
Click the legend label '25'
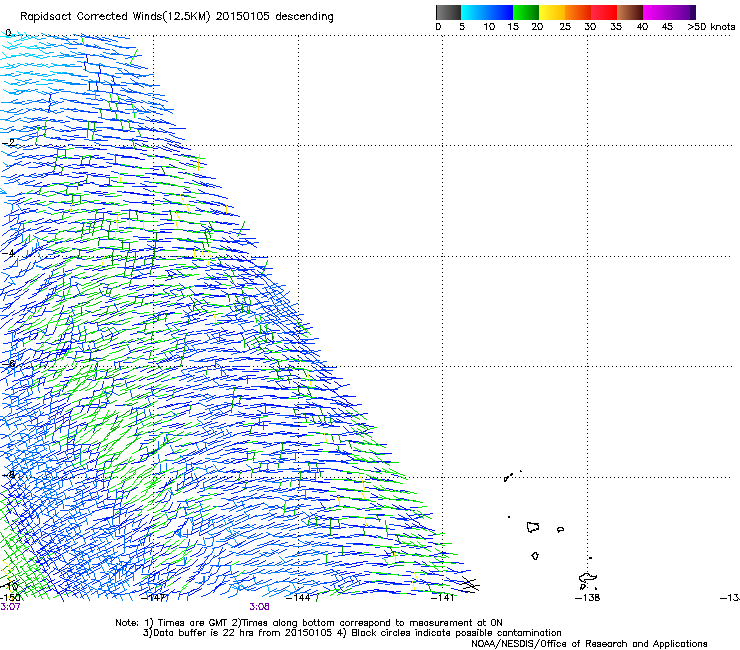[565, 27]
